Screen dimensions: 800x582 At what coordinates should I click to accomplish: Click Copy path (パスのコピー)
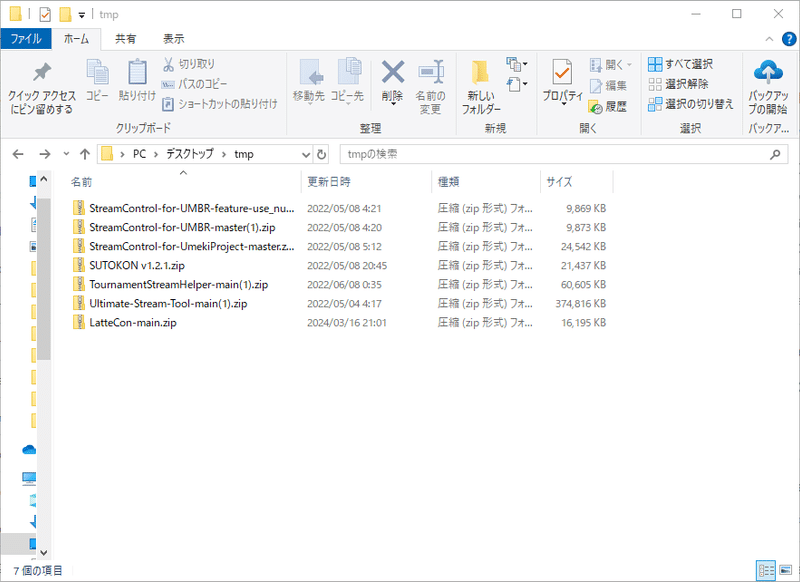[x=194, y=84]
